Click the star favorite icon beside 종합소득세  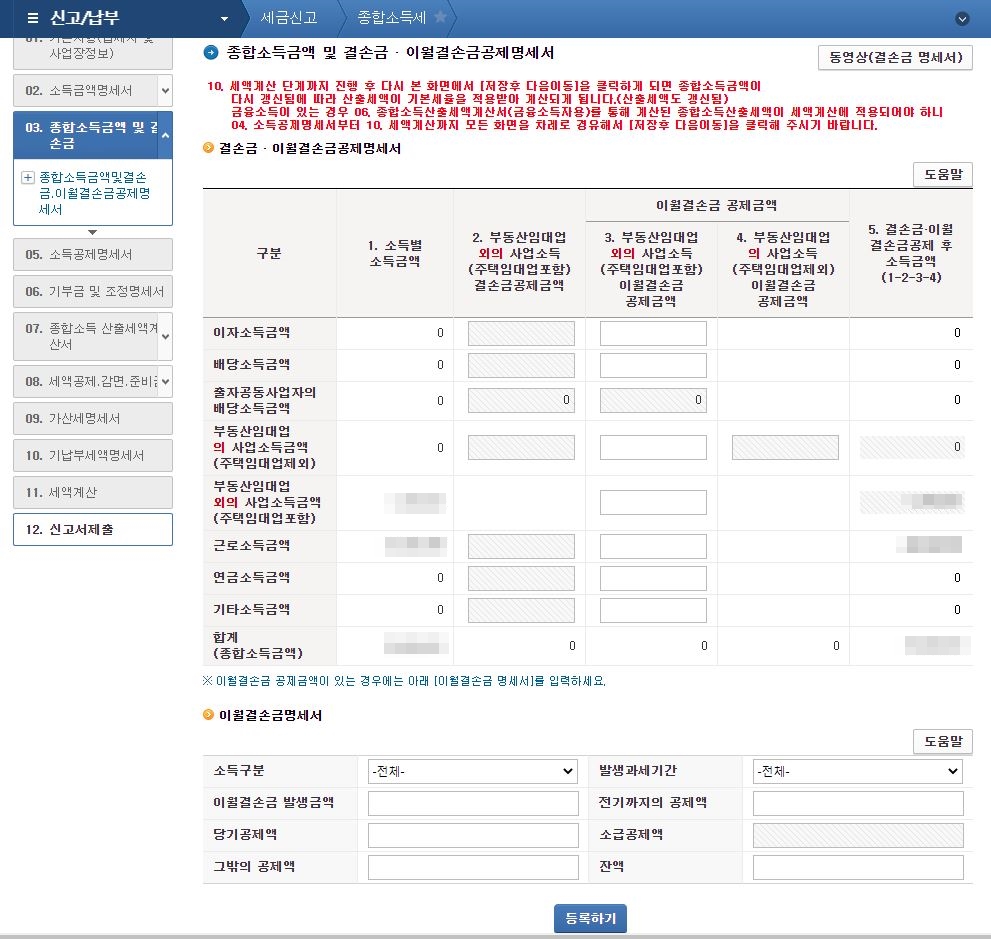point(441,17)
